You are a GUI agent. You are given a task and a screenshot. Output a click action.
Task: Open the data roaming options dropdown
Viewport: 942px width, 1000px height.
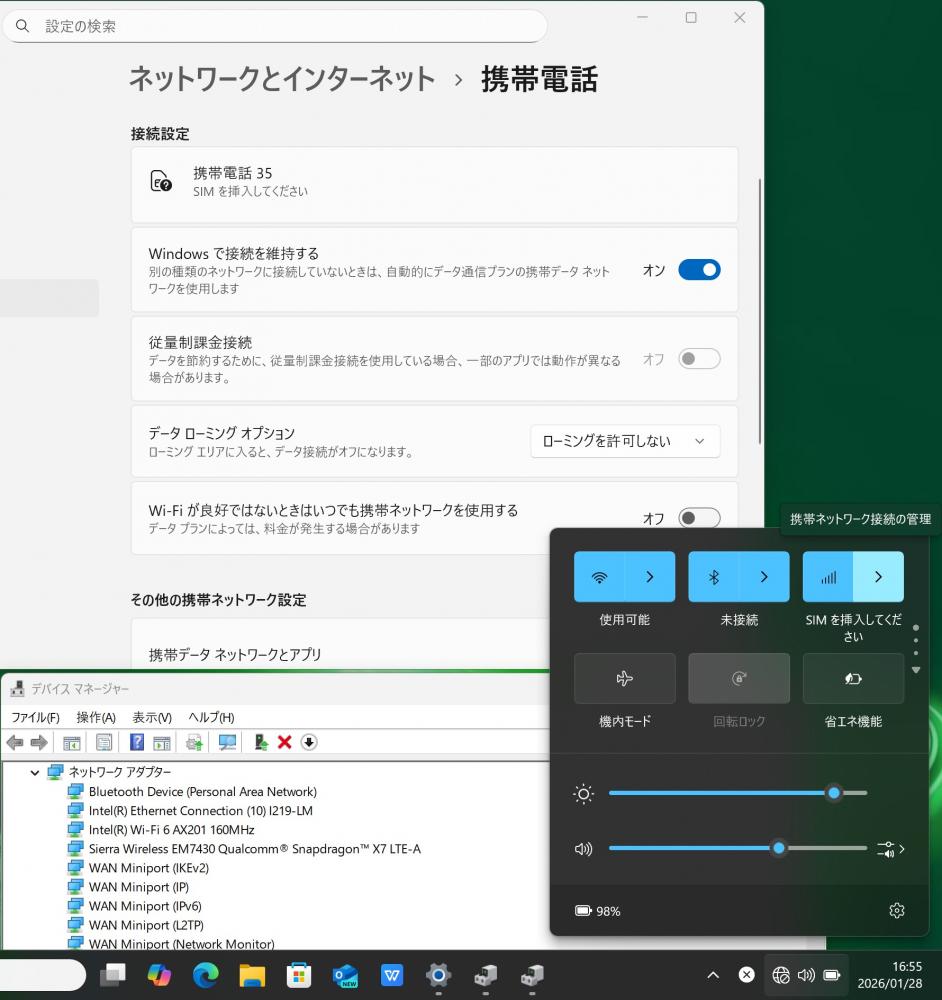point(625,441)
